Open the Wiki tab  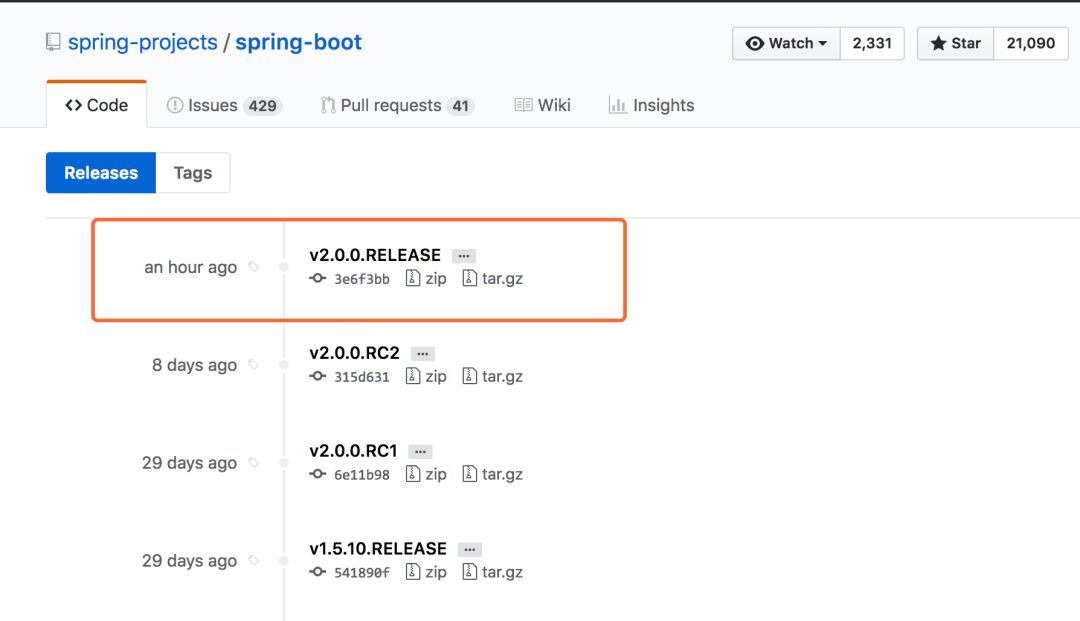tap(543, 105)
